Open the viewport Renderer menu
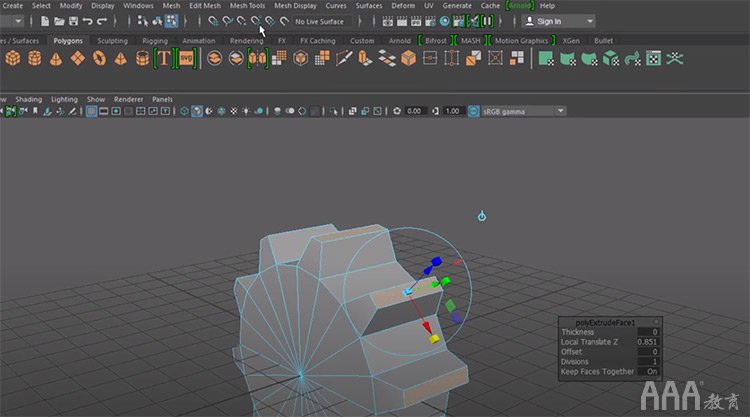Image resolution: width=750 pixels, height=417 pixels. point(128,99)
